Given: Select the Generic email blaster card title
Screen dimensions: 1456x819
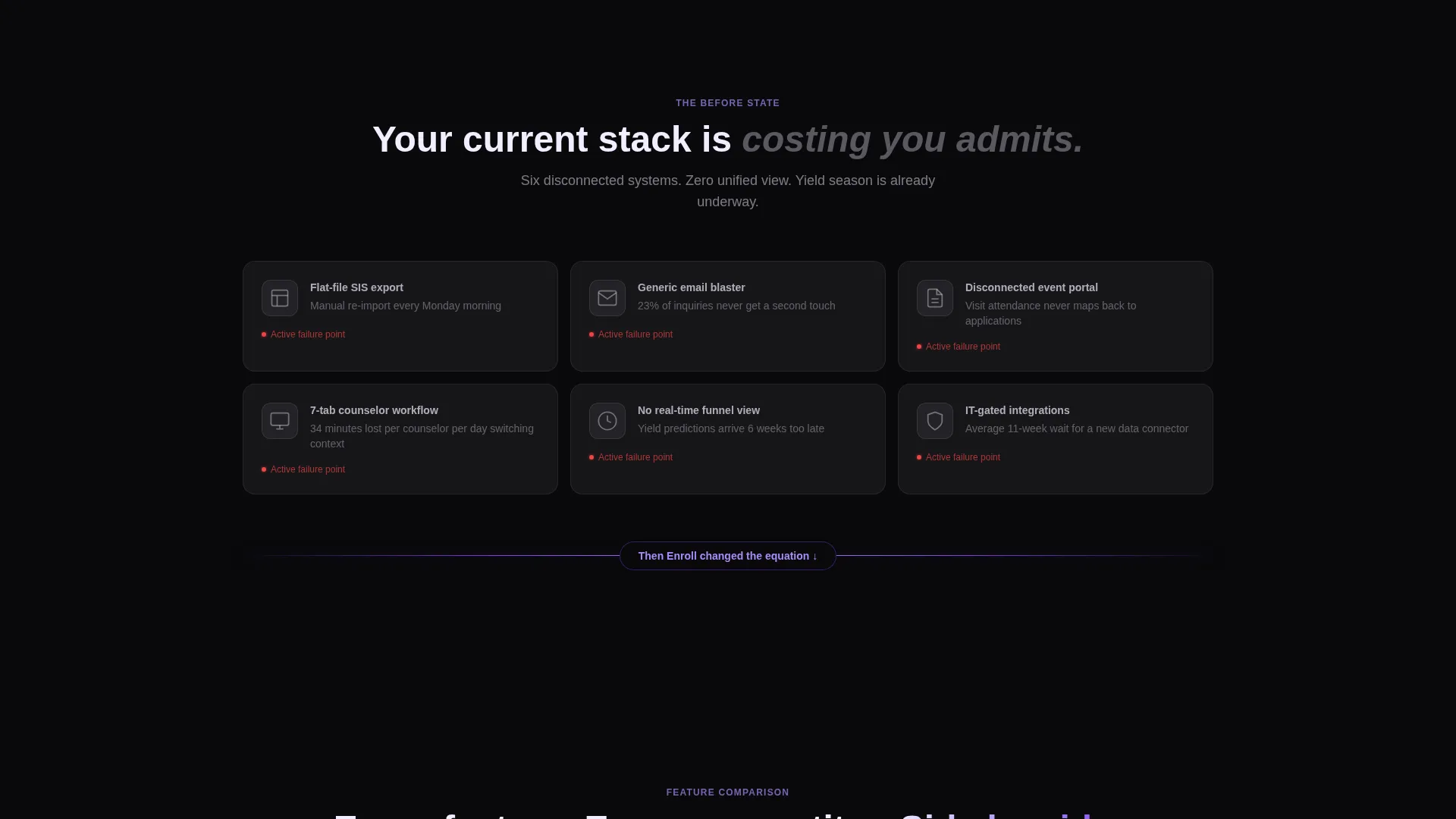Looking at the screenshot, I should coord(692,287).
